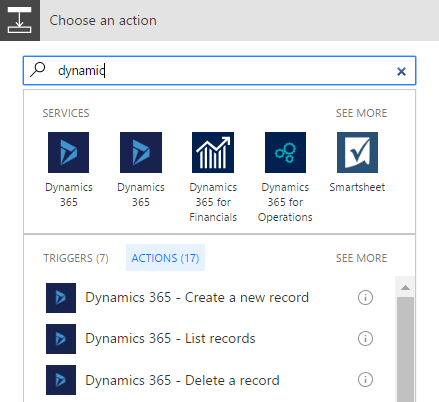
Task: Open Dynamics 365 for Financials service
Action: point(213,152)
